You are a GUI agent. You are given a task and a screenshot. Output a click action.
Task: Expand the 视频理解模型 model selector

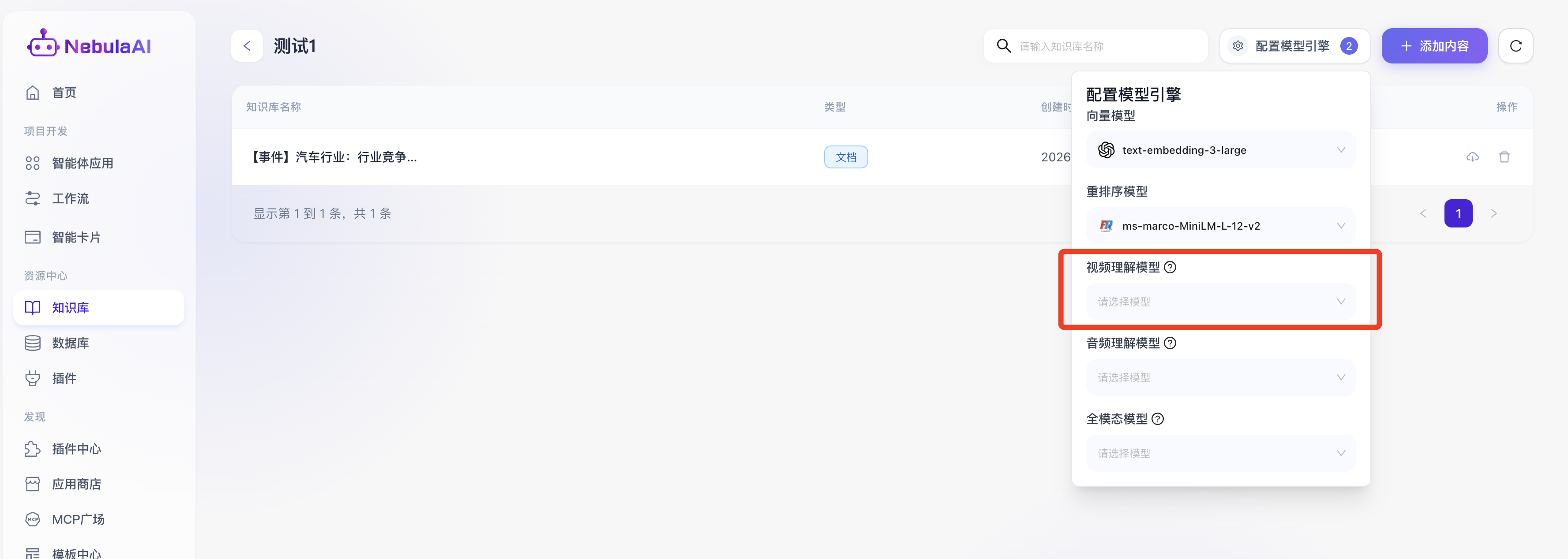point(1220,302)
